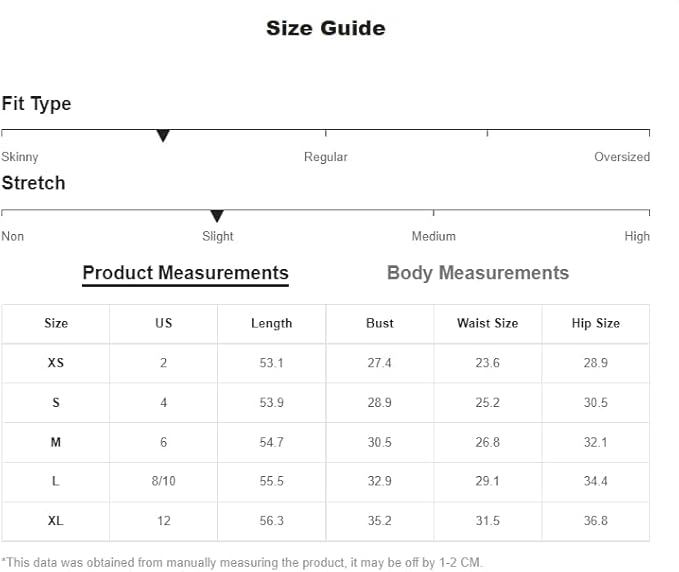Click the Stretch triangle marker
The width and height of the screenshot is (679, 572).
pos(217,216)
